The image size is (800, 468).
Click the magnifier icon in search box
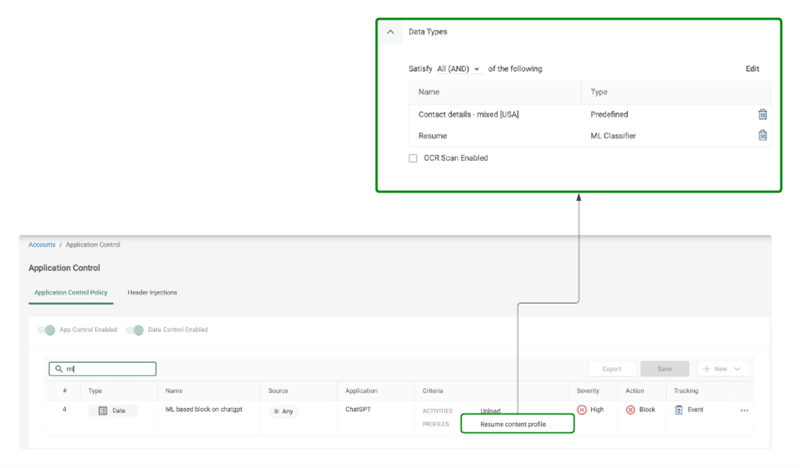tap(59, 368)
